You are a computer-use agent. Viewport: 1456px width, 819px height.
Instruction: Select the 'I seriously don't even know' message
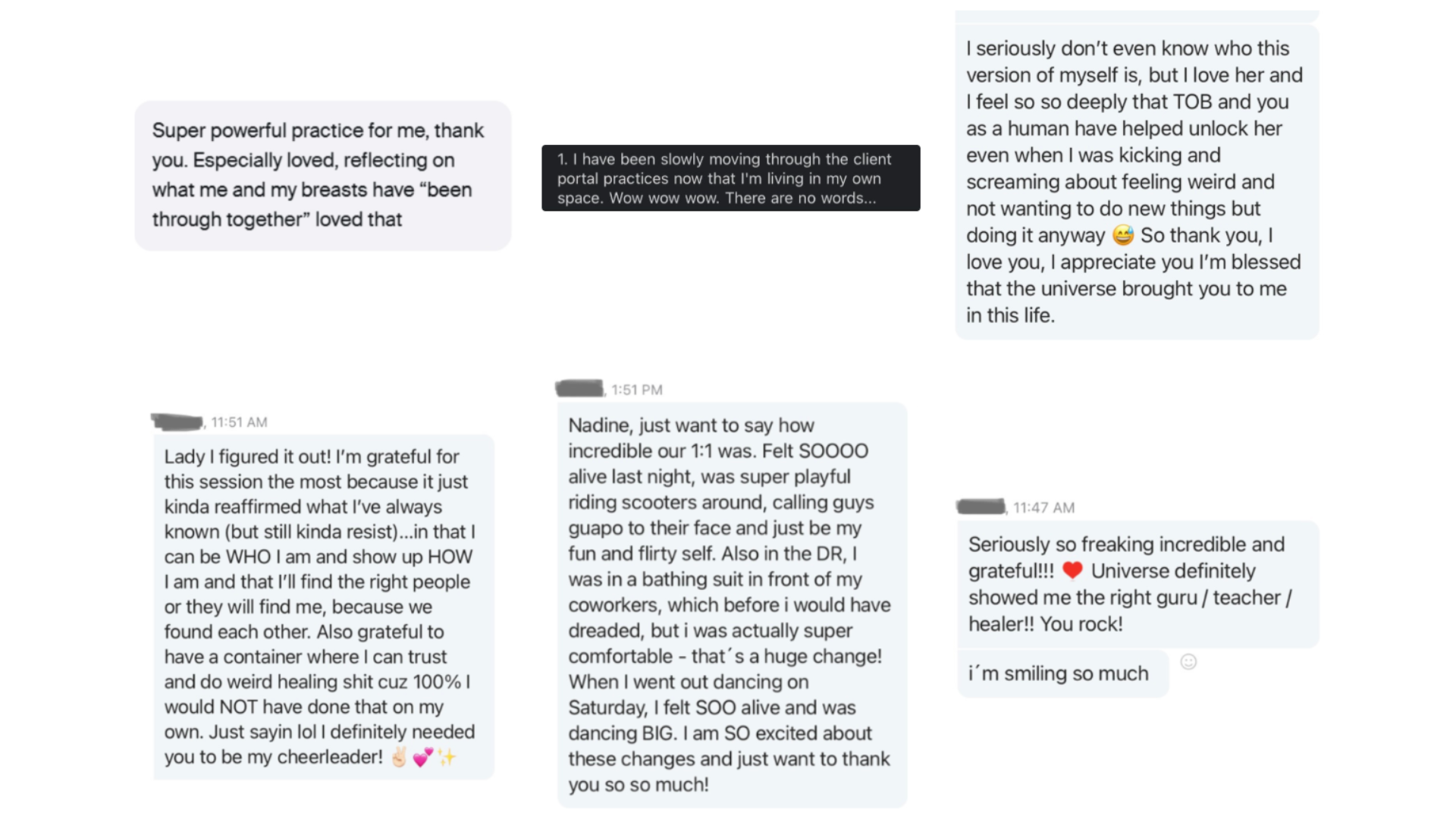(x=1137, y=182)
